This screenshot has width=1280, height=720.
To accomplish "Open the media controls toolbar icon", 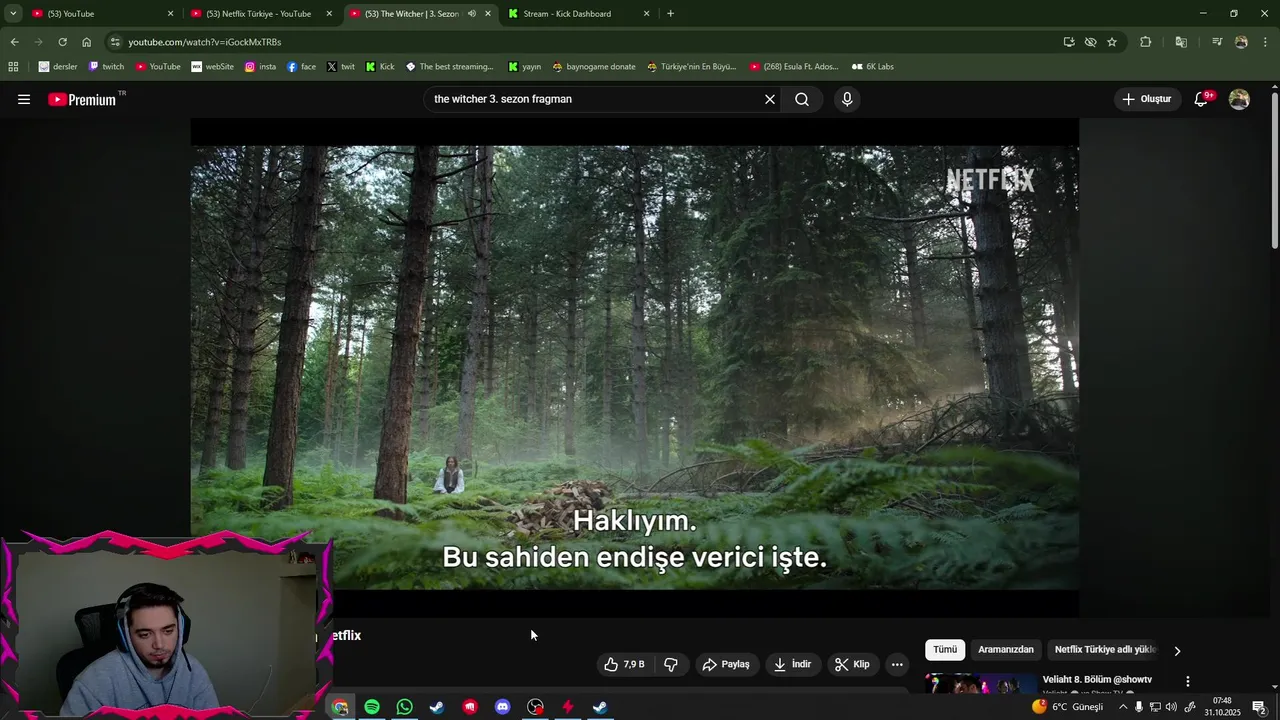I will point(1217,42).
